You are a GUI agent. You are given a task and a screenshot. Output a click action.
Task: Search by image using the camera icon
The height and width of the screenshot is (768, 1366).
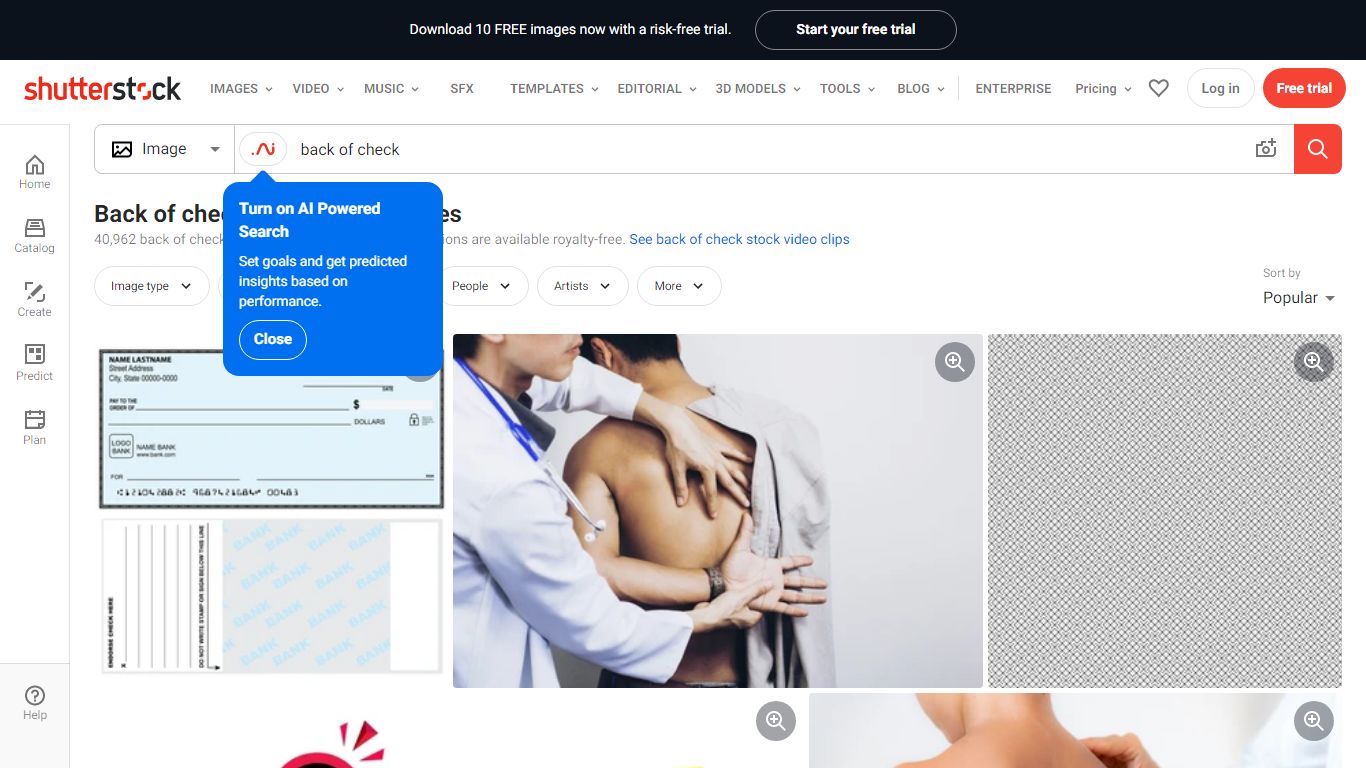pyautogui.click(x=1266, y=149)
